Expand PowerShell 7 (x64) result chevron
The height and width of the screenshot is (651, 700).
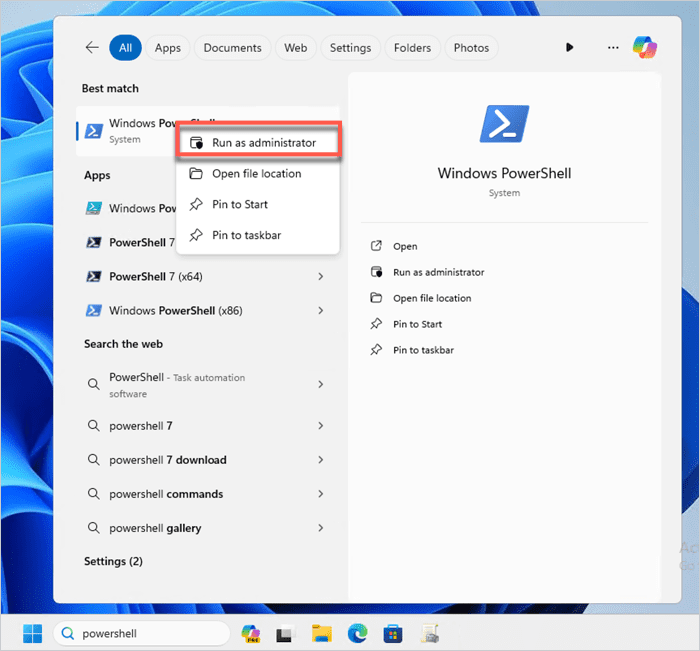pos(321,276)
